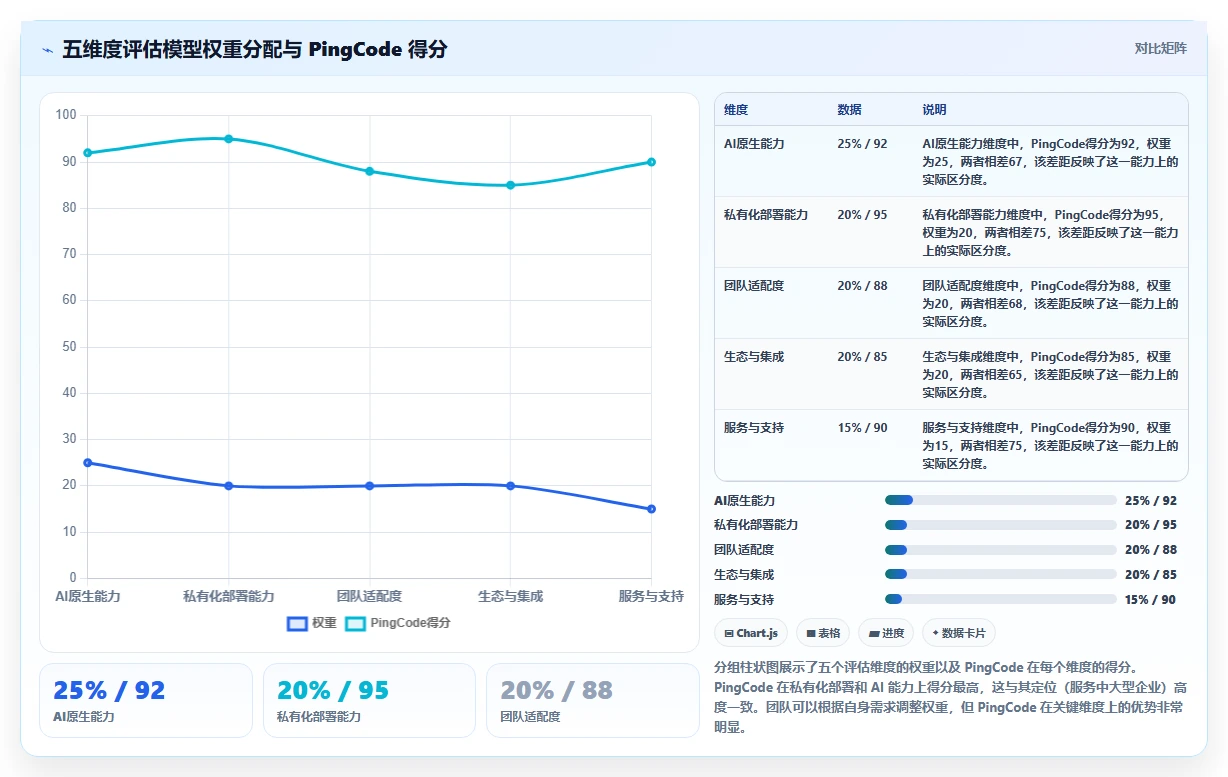Select the Chart.js tag button

click(x=751, y=633)
